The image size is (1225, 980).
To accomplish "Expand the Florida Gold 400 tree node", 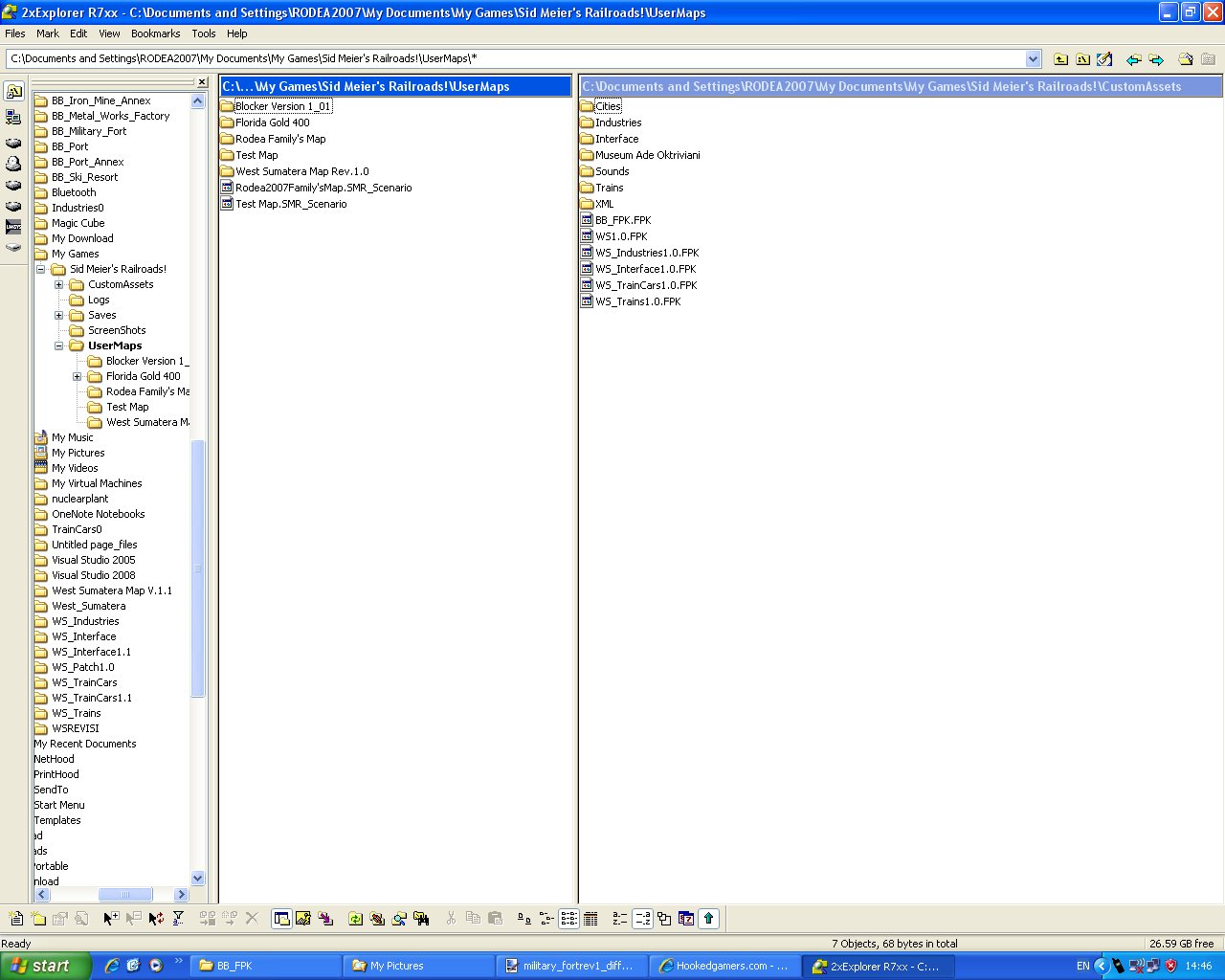I will click(x=78, y=376).
